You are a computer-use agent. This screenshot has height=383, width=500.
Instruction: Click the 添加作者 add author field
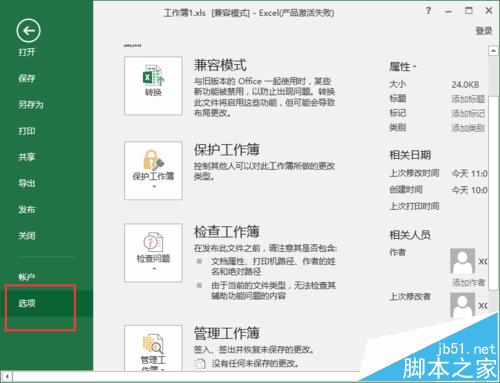click(468, 283)
